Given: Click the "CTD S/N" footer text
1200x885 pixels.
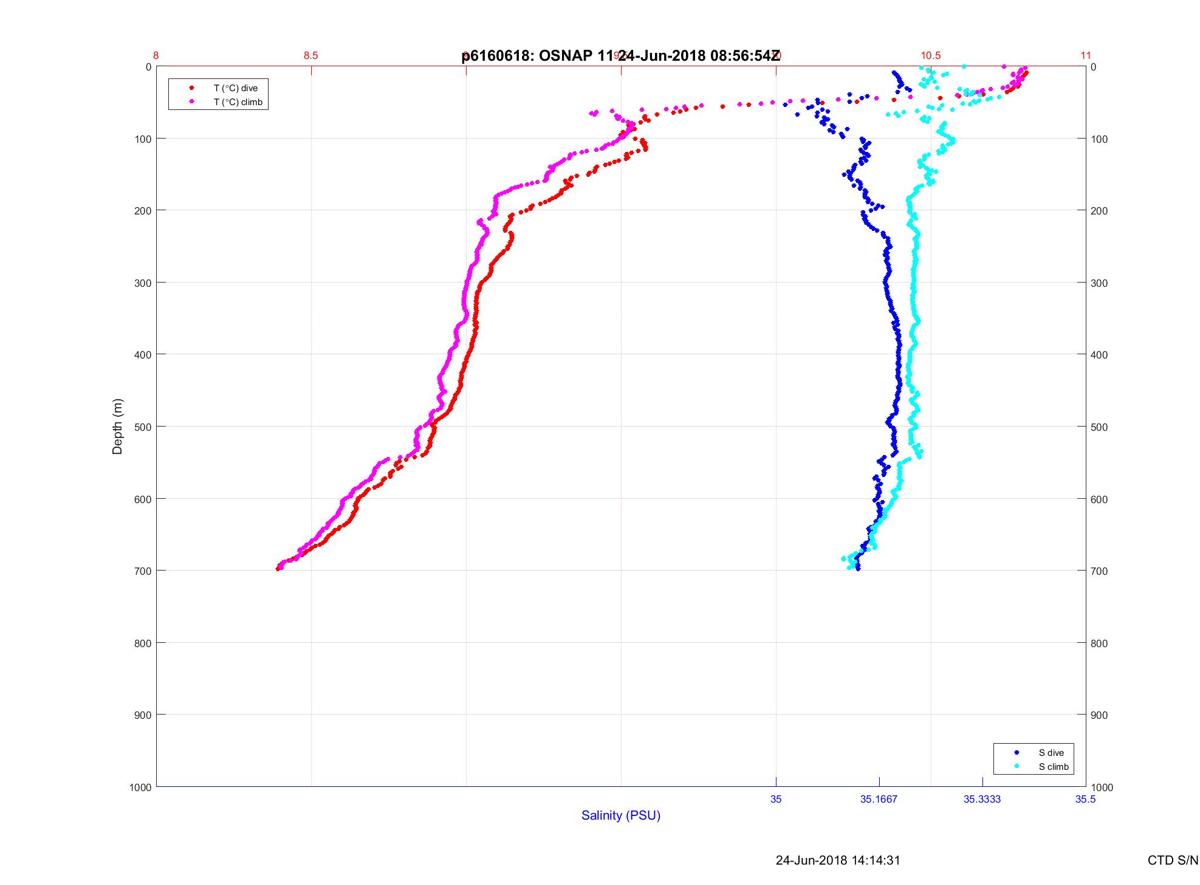Looking at the screenshot, I should coord(1172,860).
